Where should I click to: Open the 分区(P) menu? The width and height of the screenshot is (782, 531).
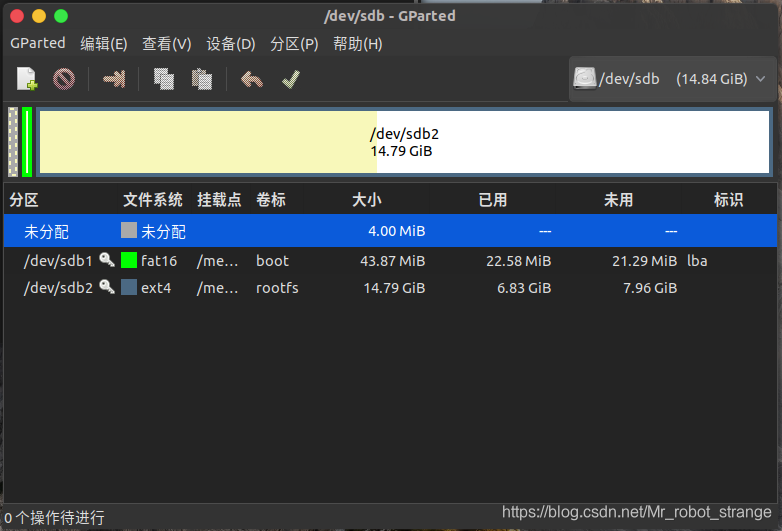tap(294, 44)
